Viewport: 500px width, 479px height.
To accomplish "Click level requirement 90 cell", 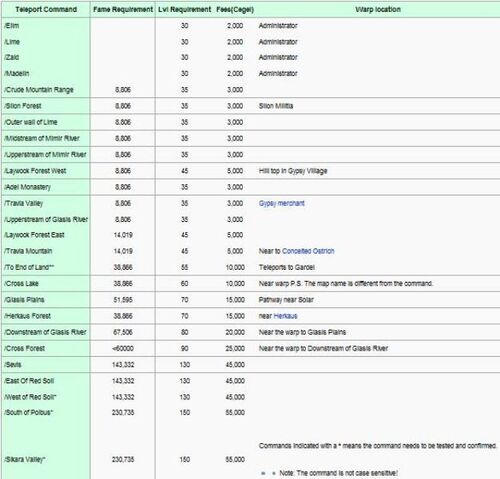I will pos(184,348).
